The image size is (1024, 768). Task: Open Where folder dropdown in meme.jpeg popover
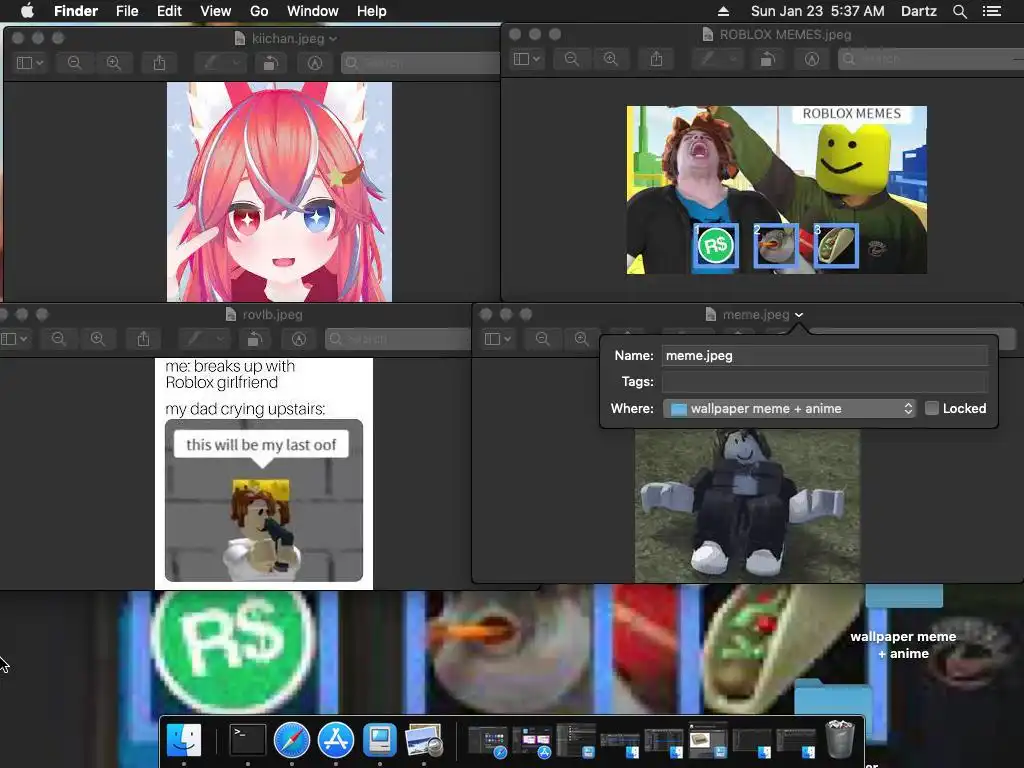click(x=789, y=408)
